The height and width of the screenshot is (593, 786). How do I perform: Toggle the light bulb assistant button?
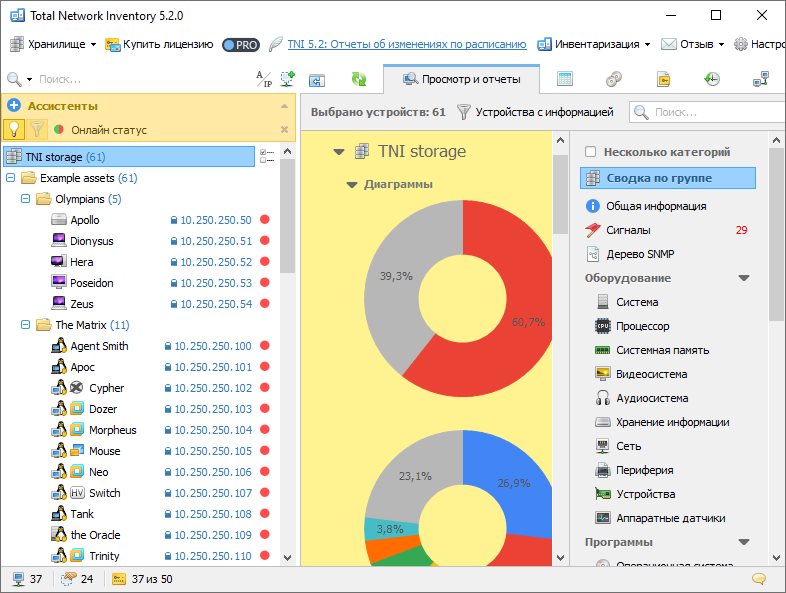pos(14,129)
